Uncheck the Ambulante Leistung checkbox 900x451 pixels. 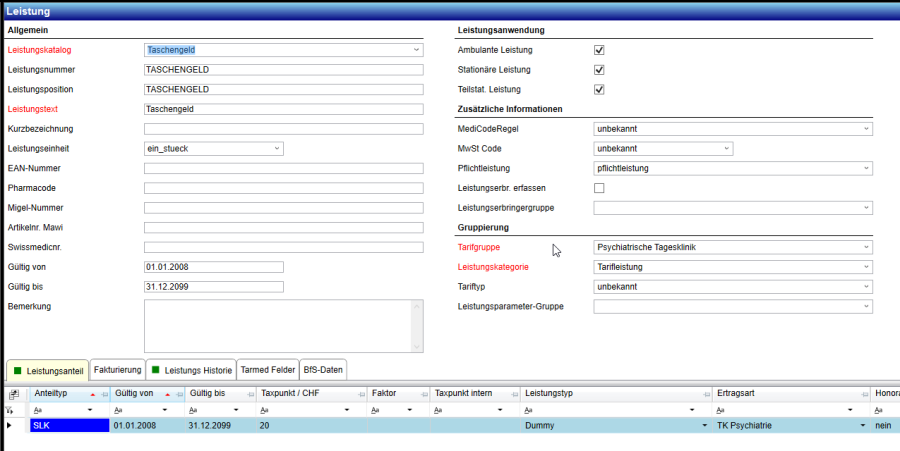coord(599,50)
